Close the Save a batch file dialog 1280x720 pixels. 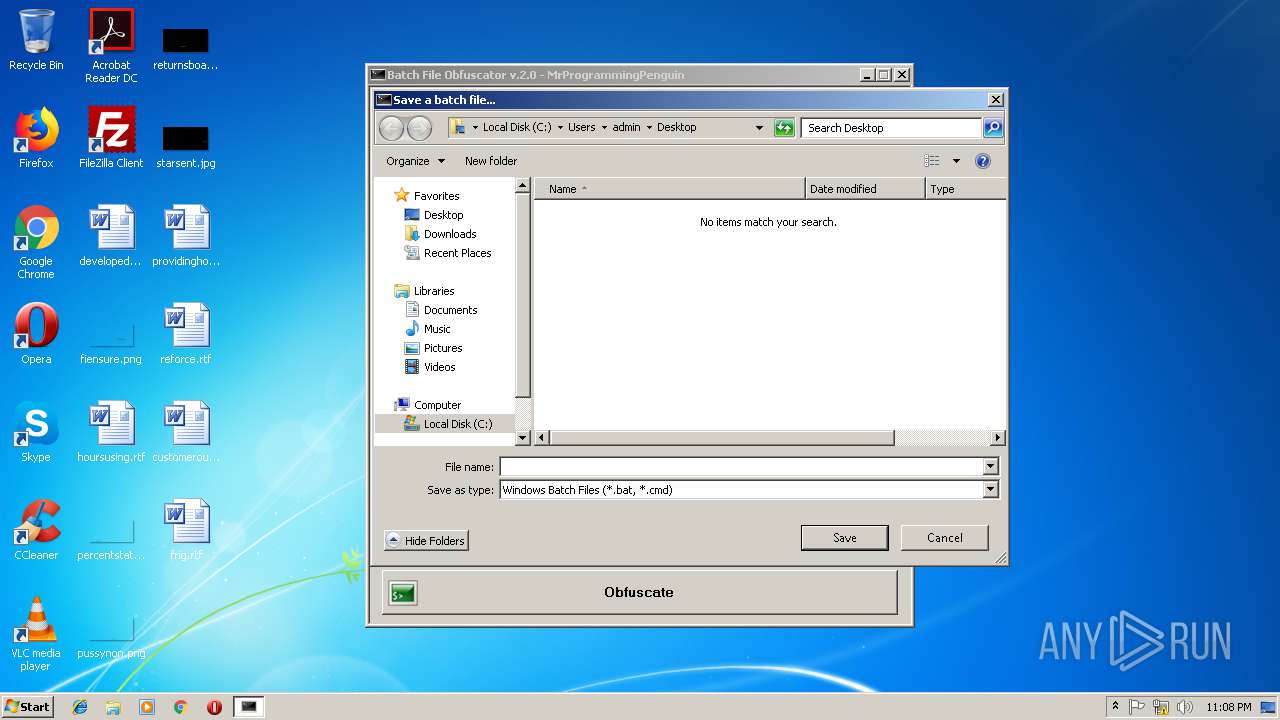(995, 100)
